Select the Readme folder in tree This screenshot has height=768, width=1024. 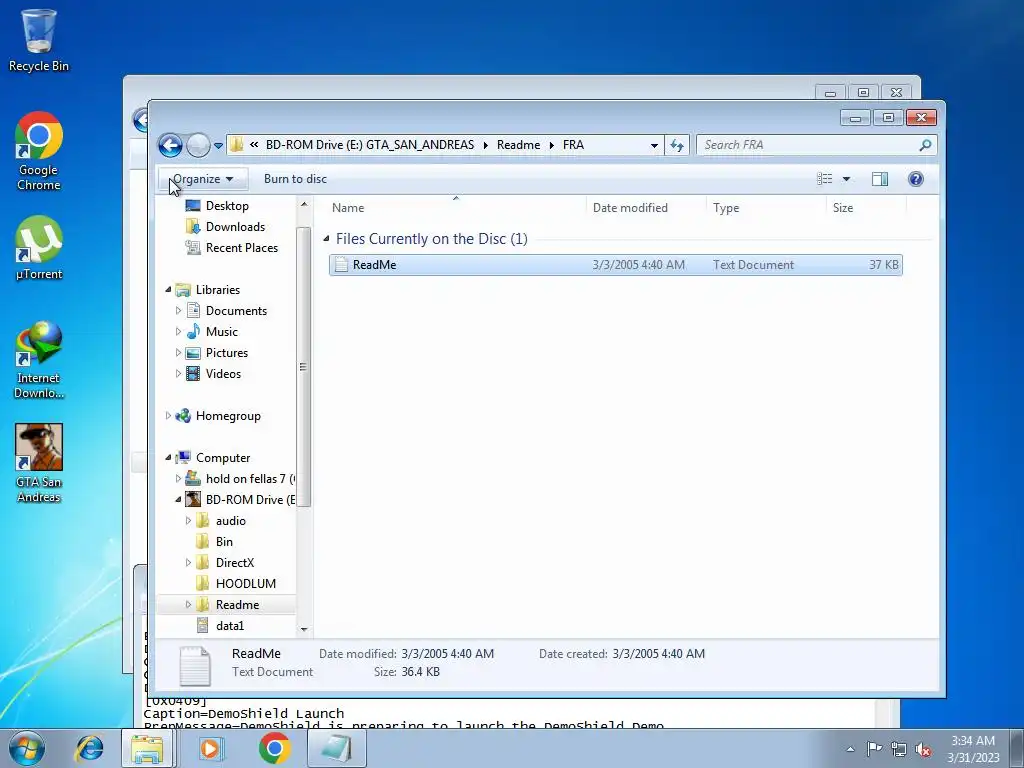237,605
